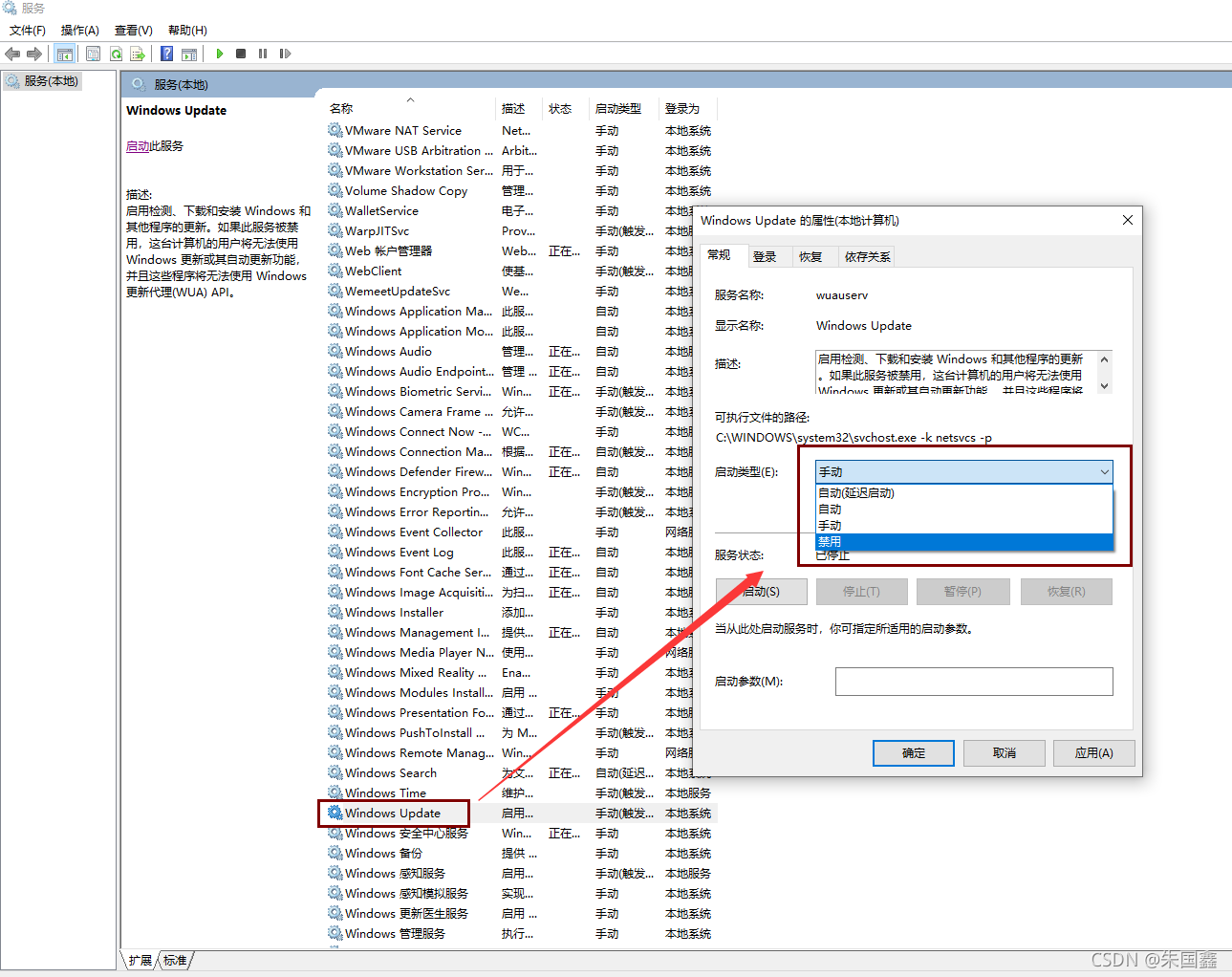Open the 启动类型 combo box showing 手动

pyautogui.click(x=964, y=471)
